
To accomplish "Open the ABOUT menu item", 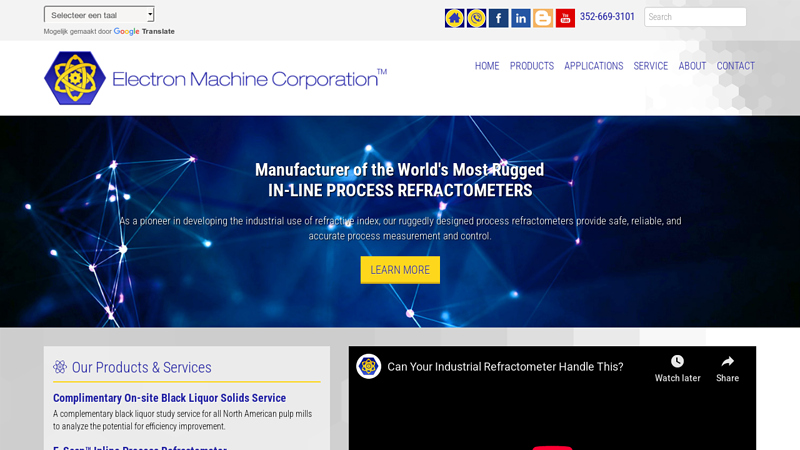I will coord(692,66).
